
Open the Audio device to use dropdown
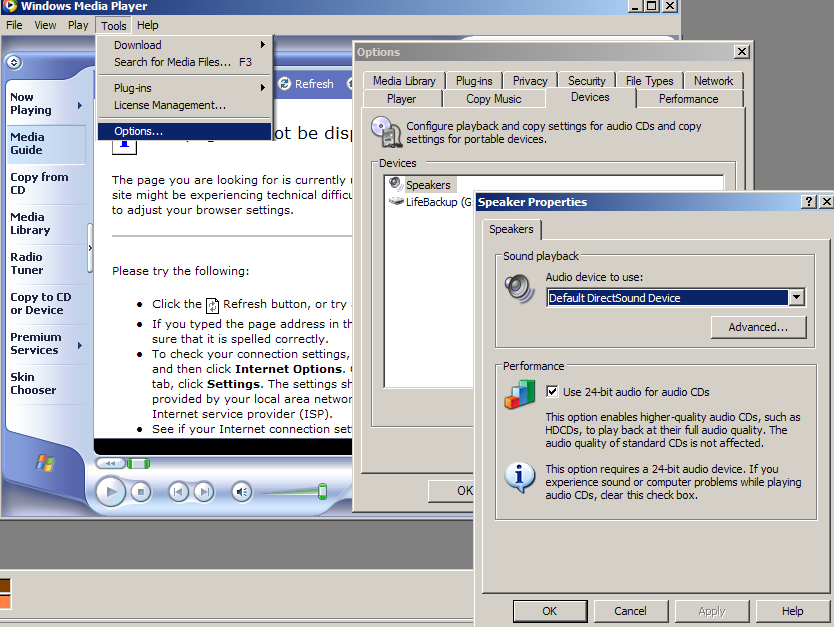point(797,297)
